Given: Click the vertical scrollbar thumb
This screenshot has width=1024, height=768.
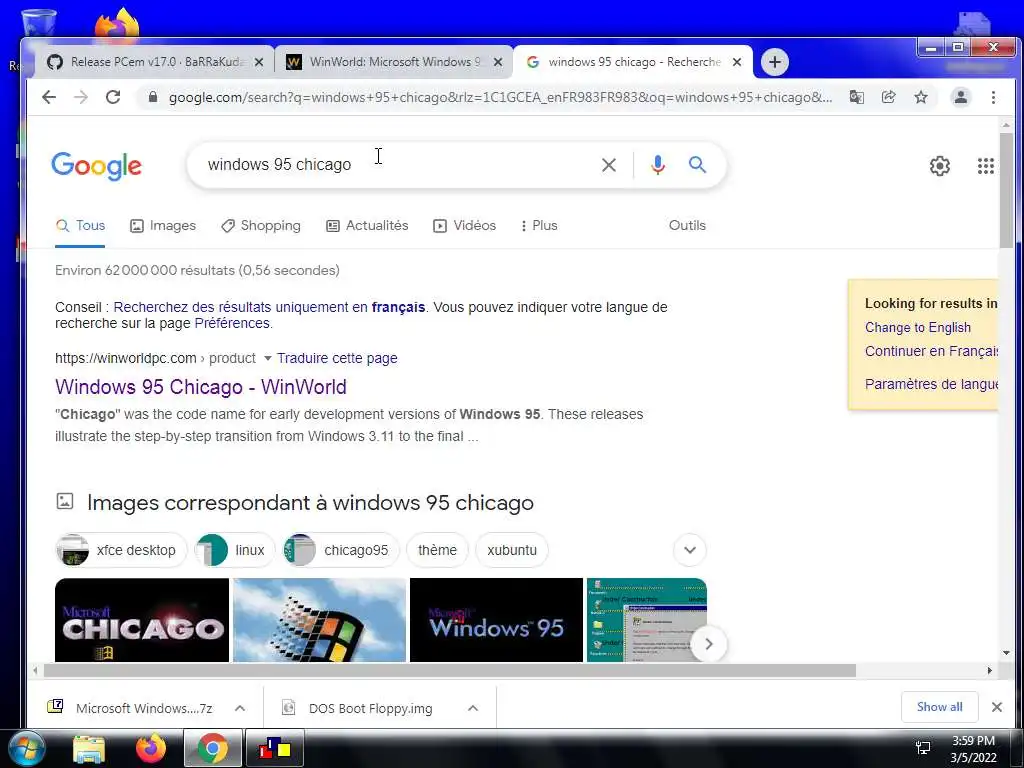Looking at the screenshot, I should pyautogui.click(x=1006, y=190).
